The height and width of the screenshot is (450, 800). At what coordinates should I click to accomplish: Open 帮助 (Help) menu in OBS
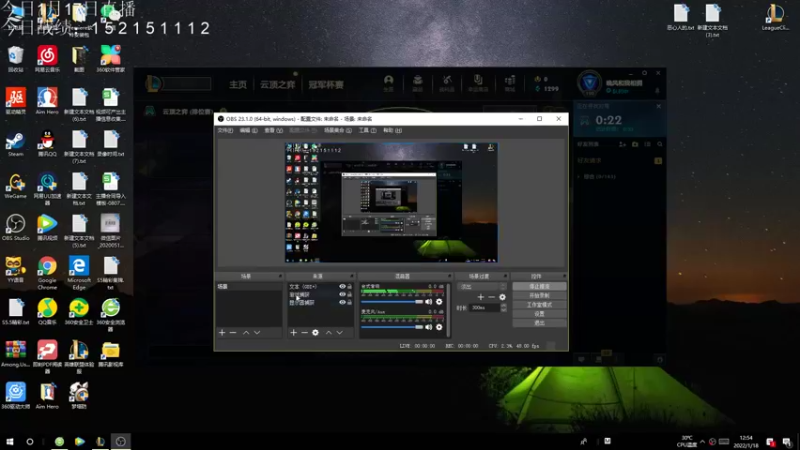(392, 131)
